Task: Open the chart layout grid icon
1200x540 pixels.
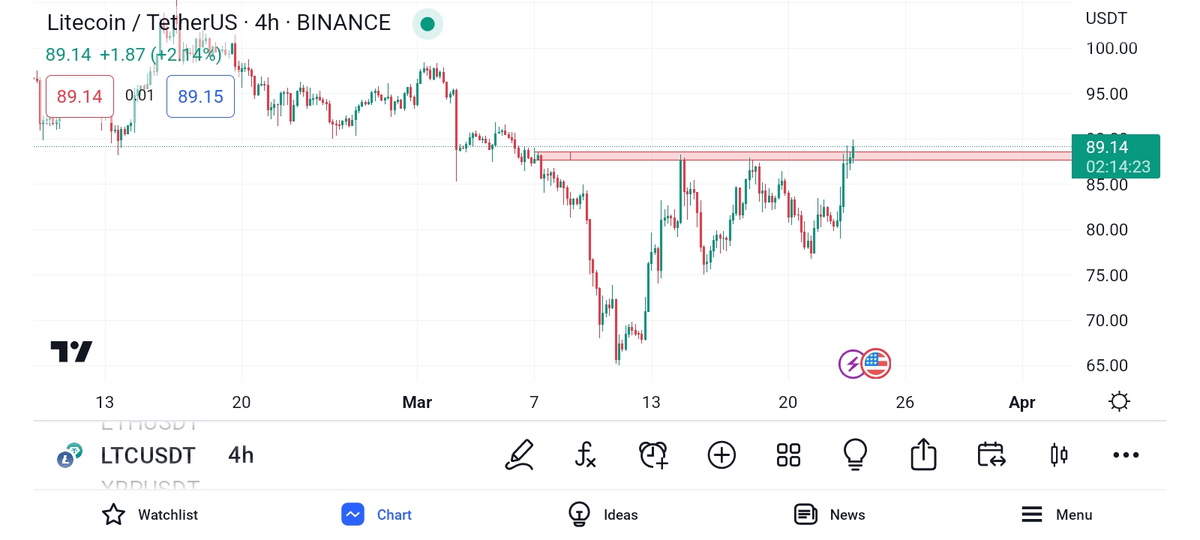Action: tap(788, 455)
